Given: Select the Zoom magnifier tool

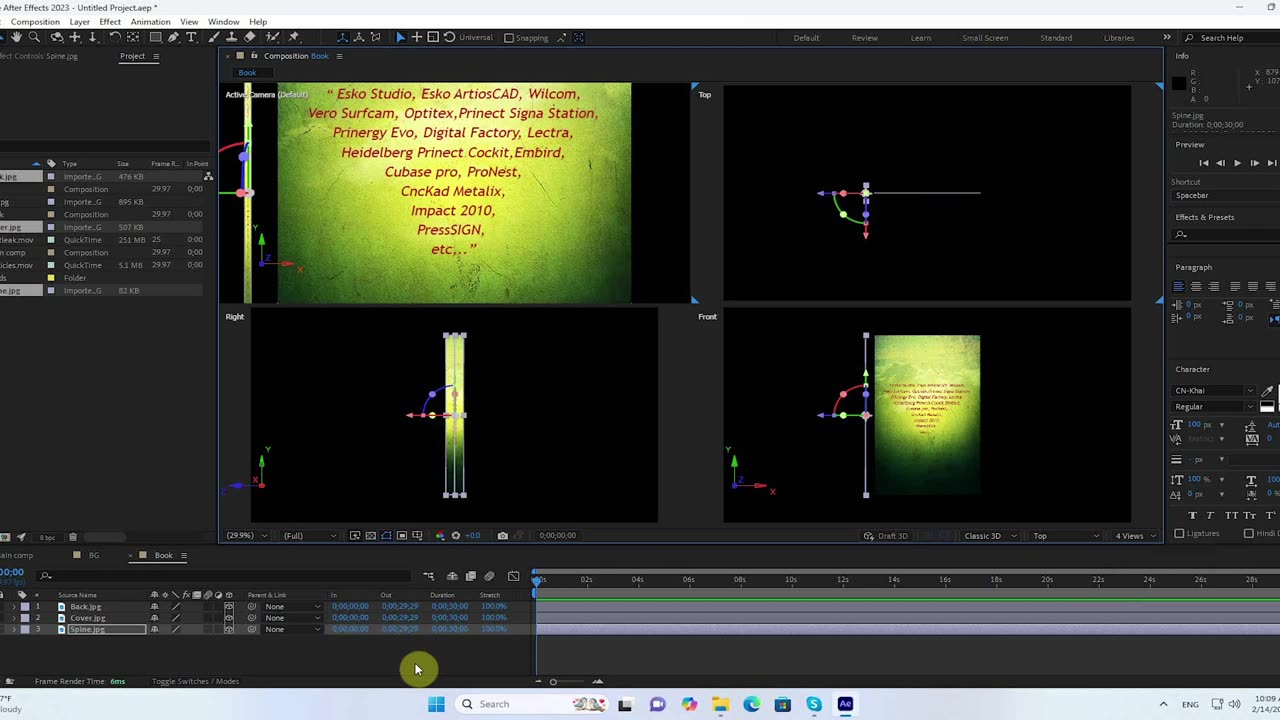Looking at the screenshot, I should click(x=34, y=37).
